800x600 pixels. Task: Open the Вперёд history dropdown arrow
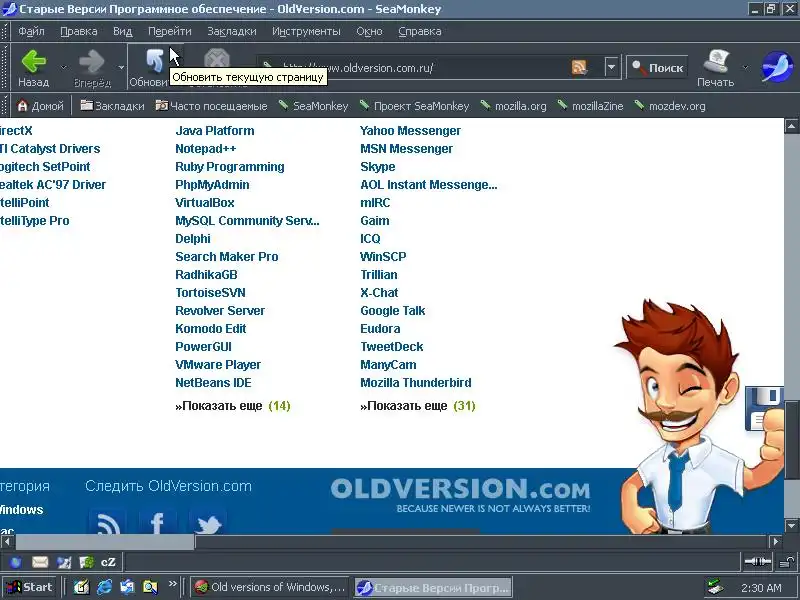click(121, 67)
